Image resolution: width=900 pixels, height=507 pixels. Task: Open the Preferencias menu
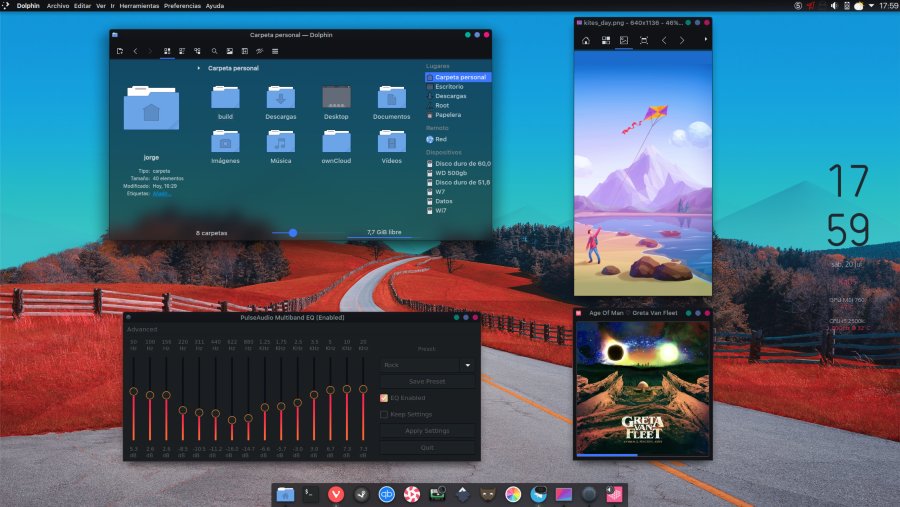click(x=182, y=6)
